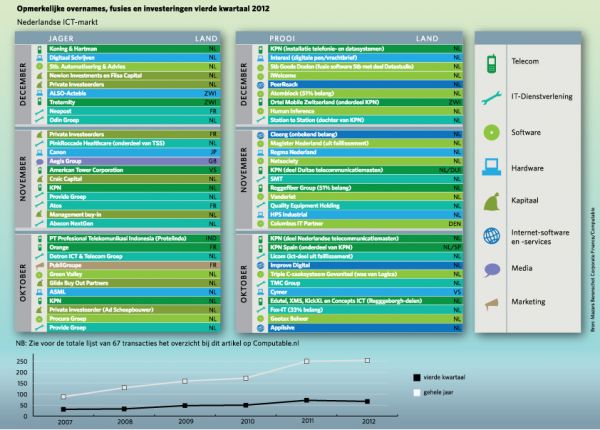Click the globe icon beside Cleeng row
Viewport: 600px width, 430px height.
tap(260, 135)
